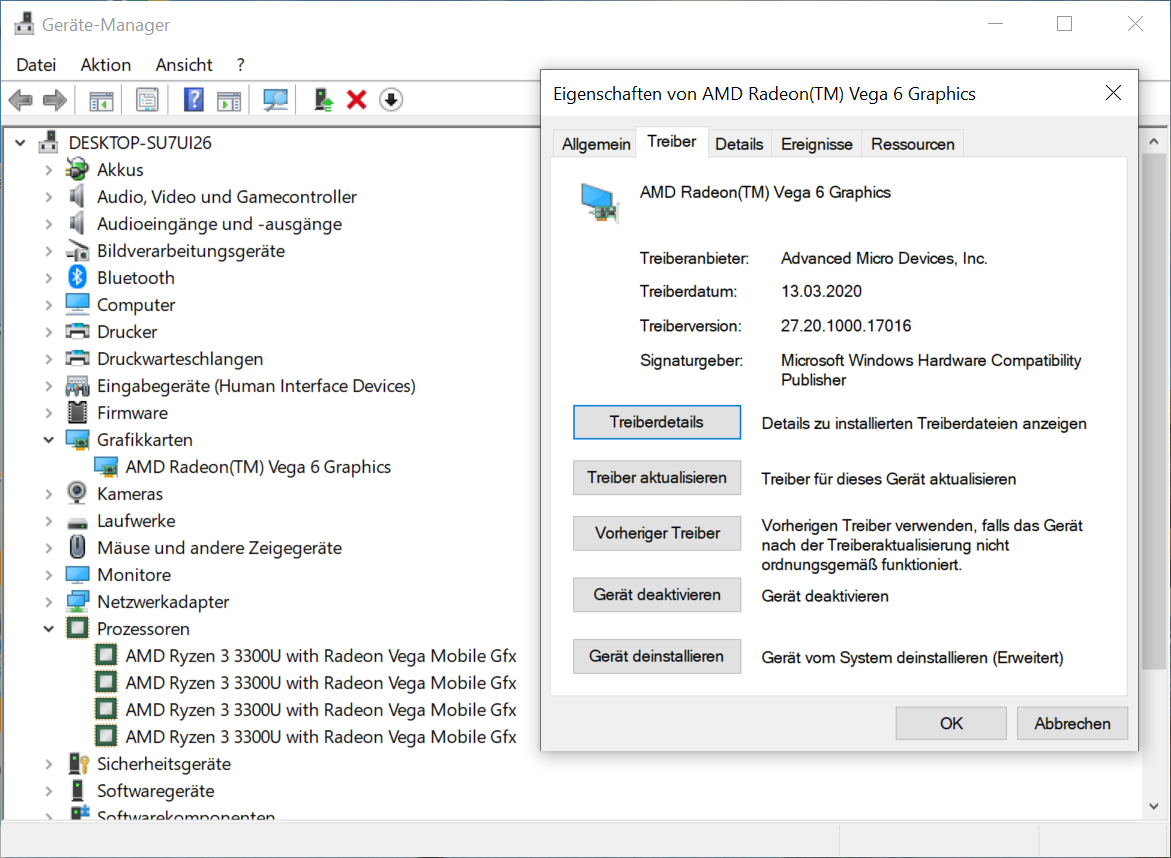Image resolution: width=1171 pixels, height=858 pixels.
Task: Expand the Firmware category
Action: point(49,413)
